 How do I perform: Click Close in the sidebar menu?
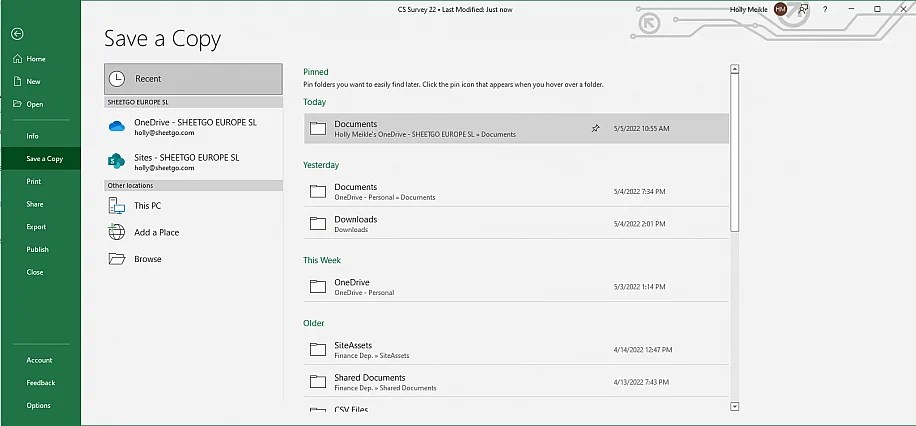point(34,272)
